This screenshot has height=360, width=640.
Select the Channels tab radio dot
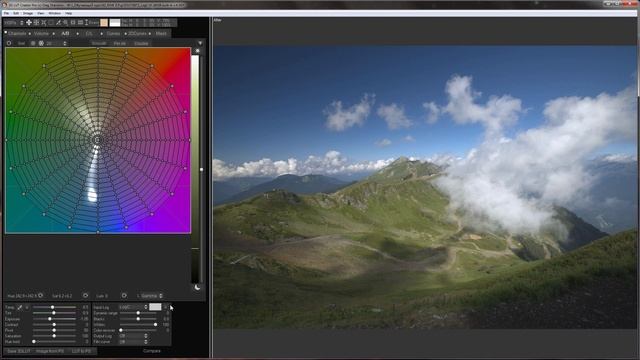(x=6, y=32)
